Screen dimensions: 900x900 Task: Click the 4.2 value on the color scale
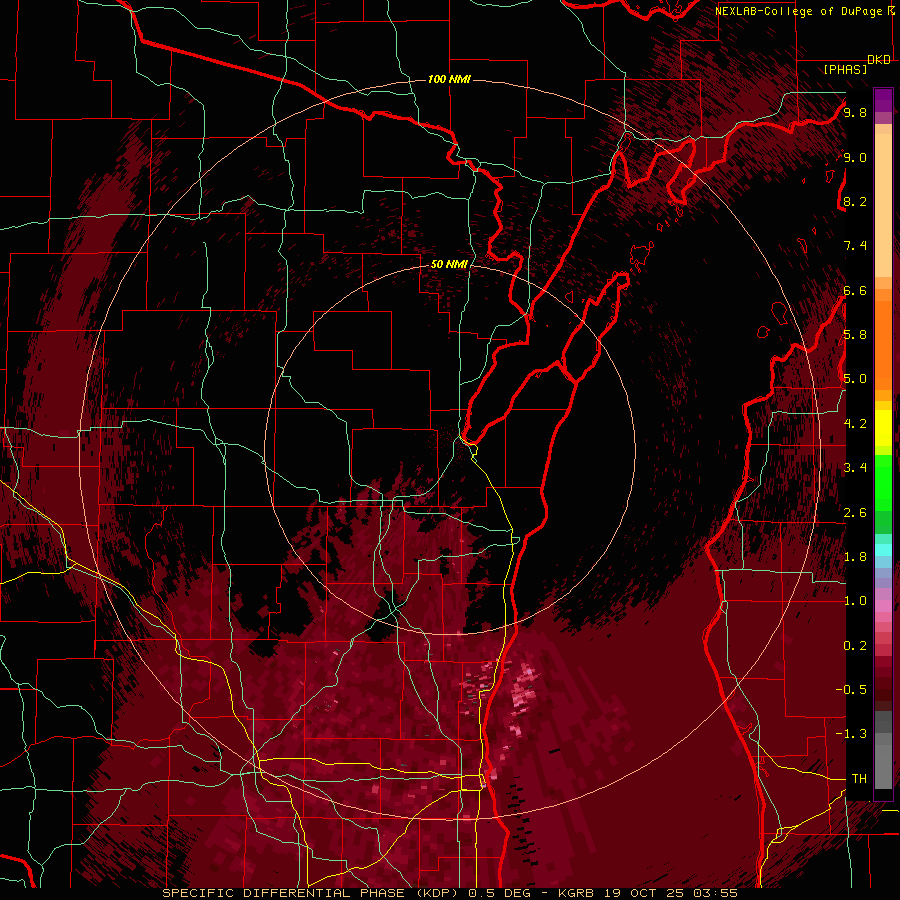tap(855, 424)
